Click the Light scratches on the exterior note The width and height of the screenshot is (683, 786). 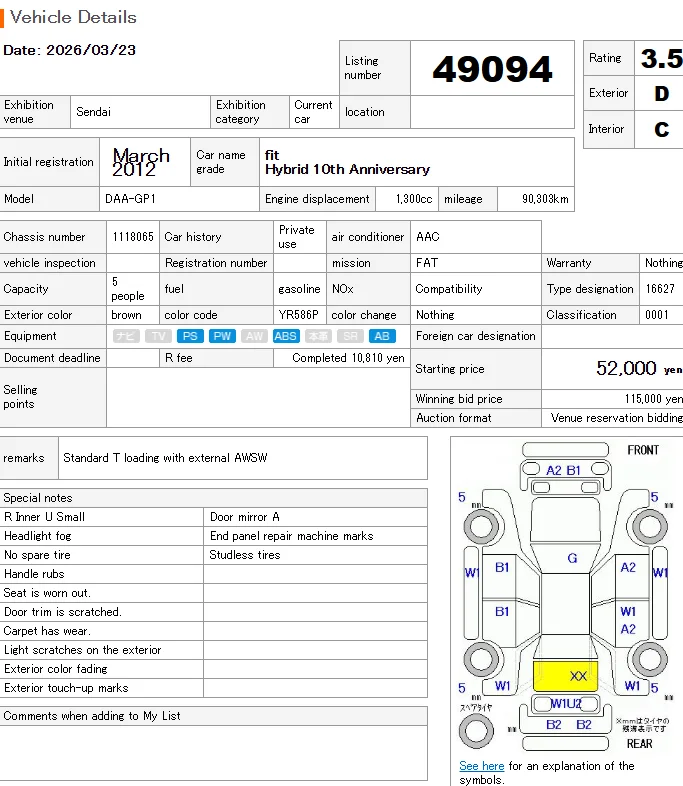83,650
